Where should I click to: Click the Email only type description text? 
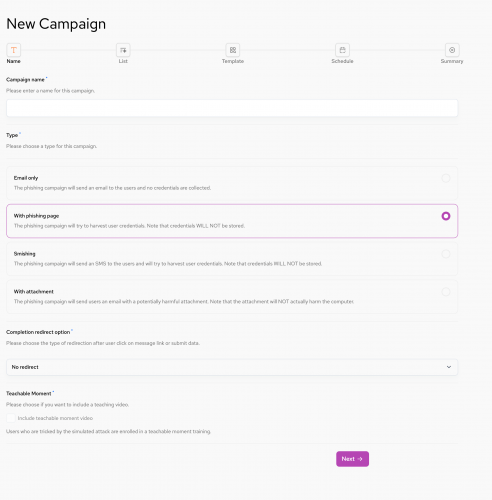tap(112, 188)
